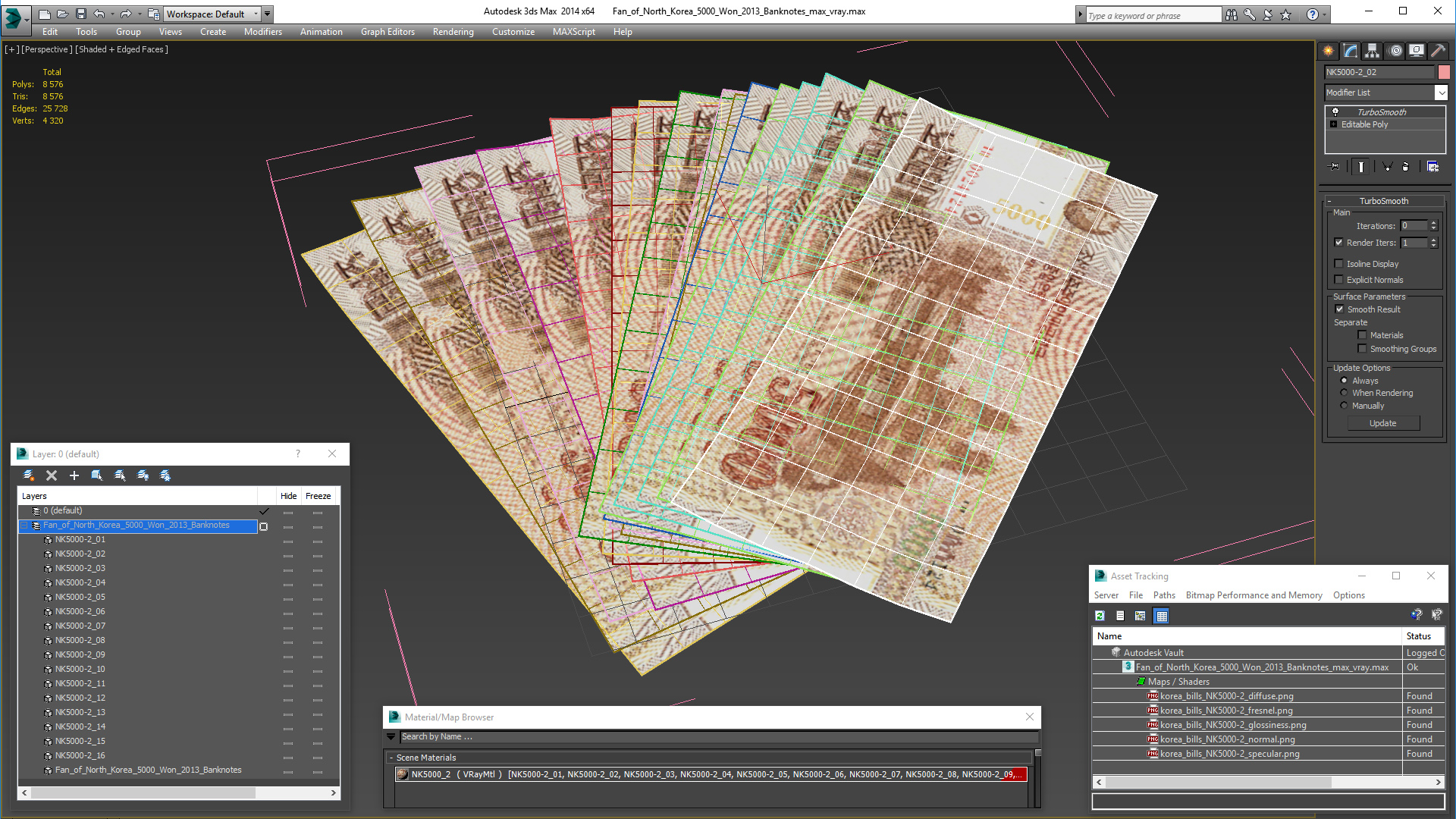Click Refresh icon in Asset Tracking toolbar

(1100, 616)
